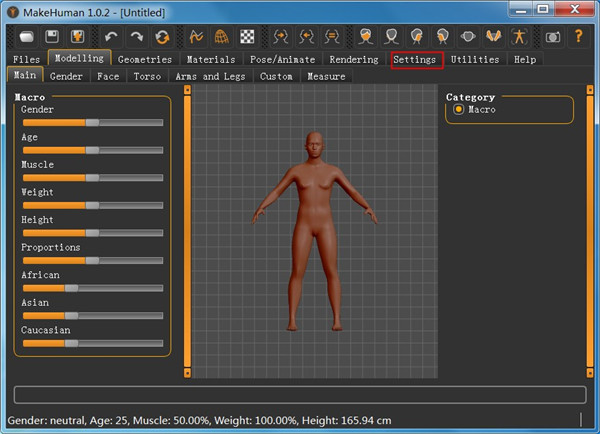600x434 pixels.
Task: Click the camera screenshot icon
Action: pyautogui.click(x=553, y=36)
